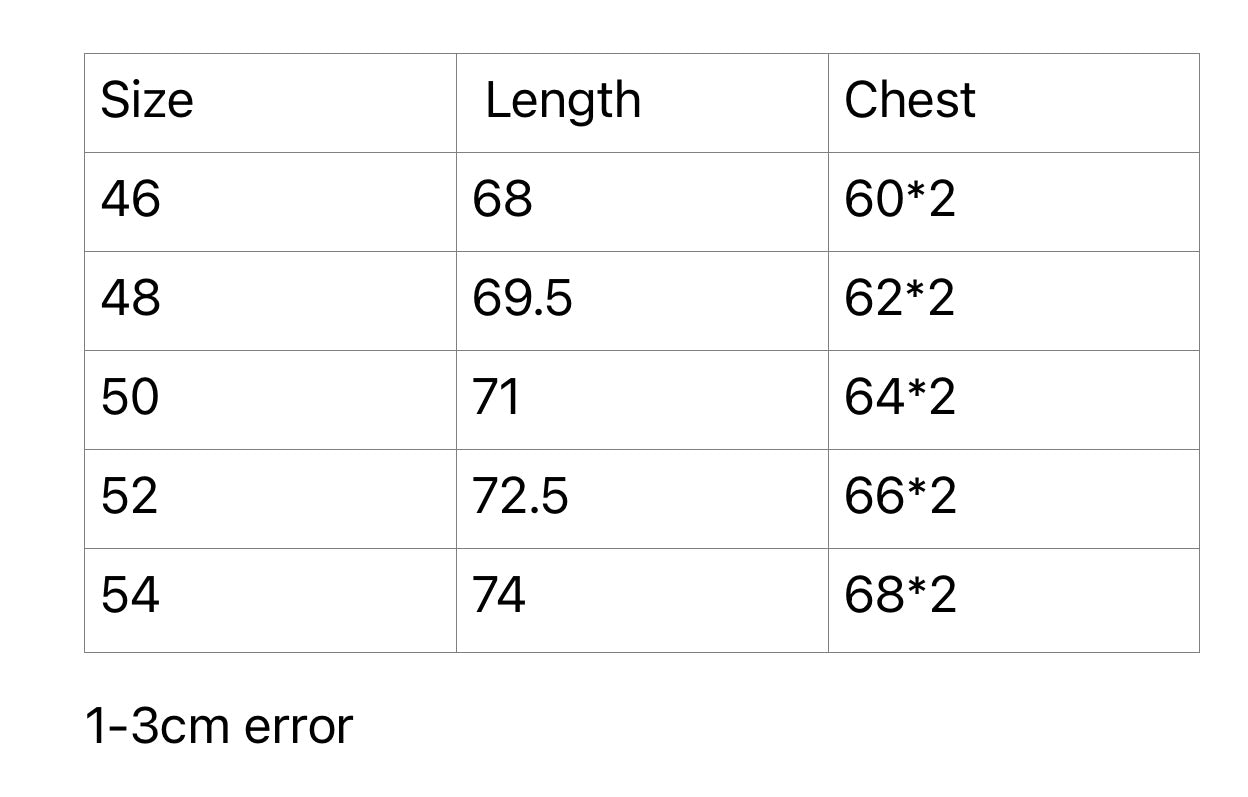This screenshot has height=797, width=1248.
Task: Click the length value 74
Action: (499, 595)
